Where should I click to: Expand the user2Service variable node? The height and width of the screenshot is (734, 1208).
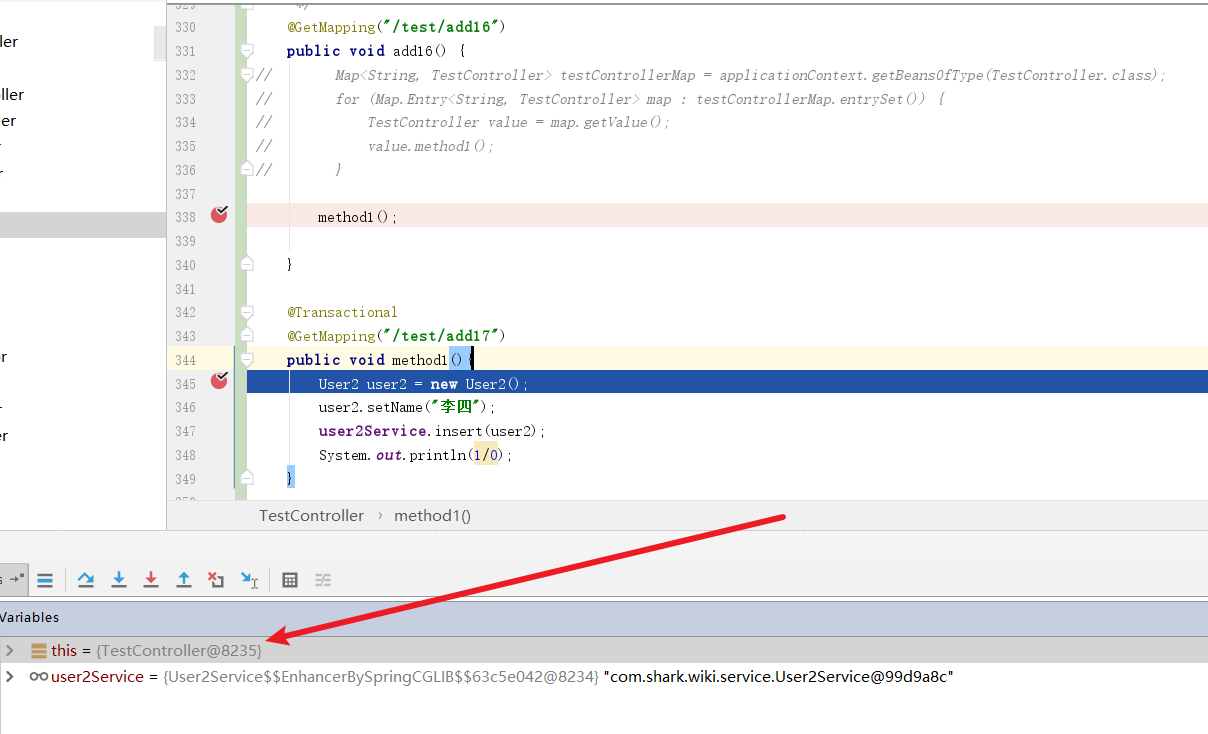11,677
